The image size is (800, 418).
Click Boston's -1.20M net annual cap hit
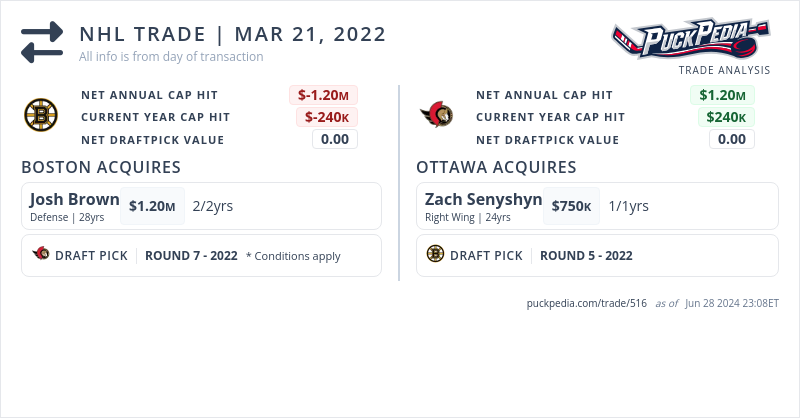coord(323,95)
